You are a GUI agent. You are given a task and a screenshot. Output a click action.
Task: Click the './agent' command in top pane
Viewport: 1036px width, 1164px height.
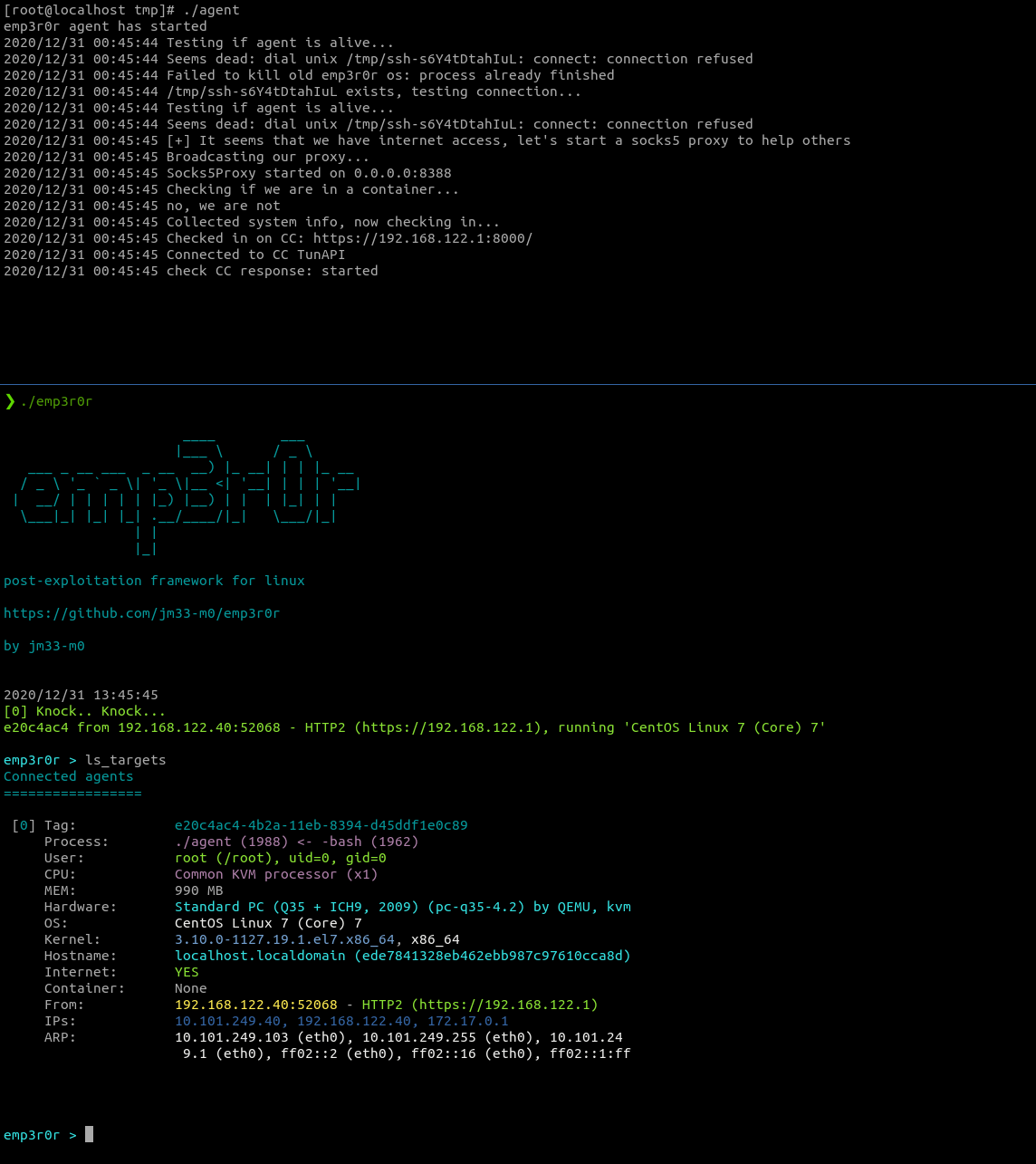pos(211,10)
